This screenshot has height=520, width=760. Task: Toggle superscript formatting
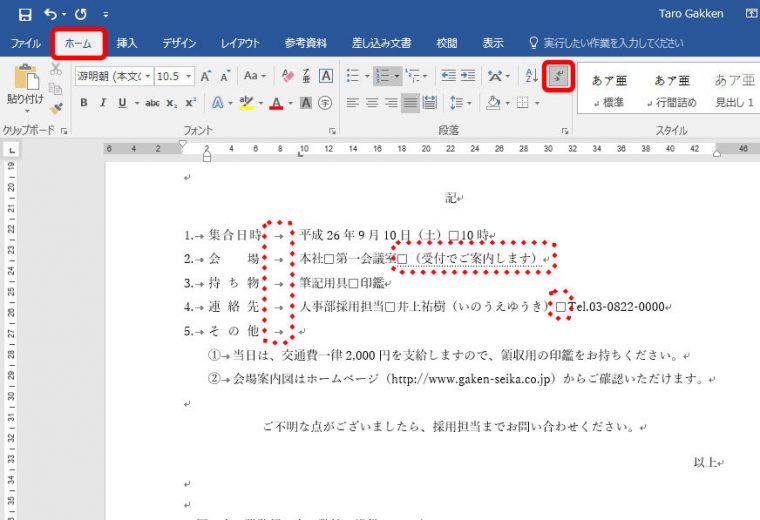coord(190,103)
